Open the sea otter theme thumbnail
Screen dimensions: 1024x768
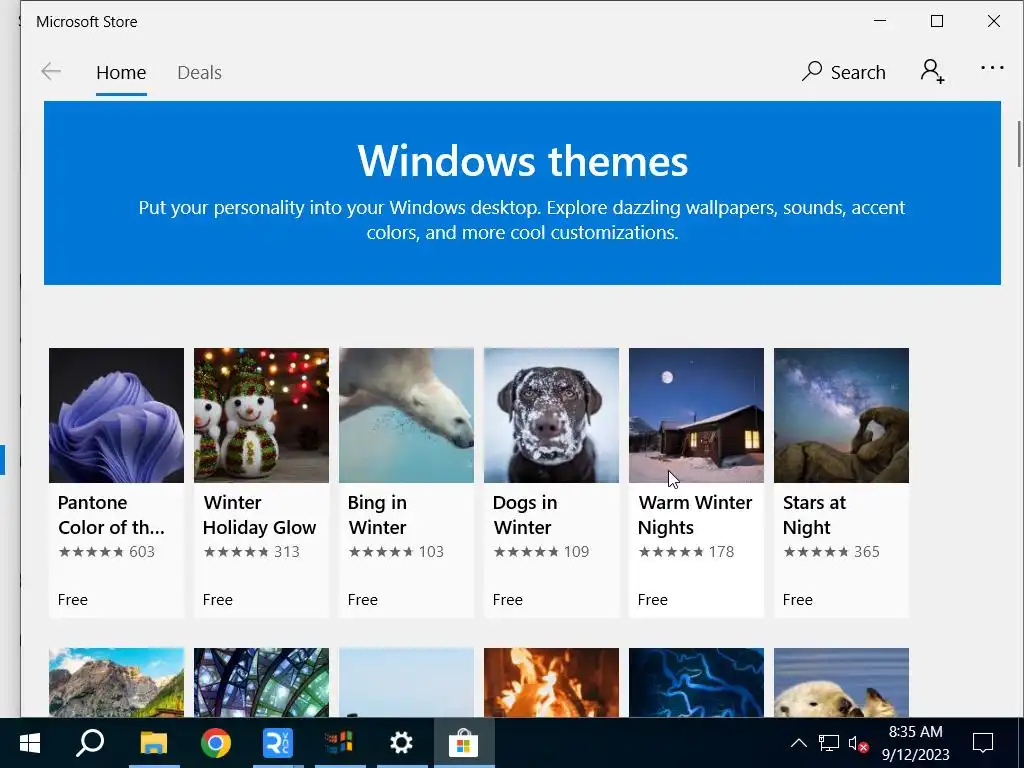[841, 682]
